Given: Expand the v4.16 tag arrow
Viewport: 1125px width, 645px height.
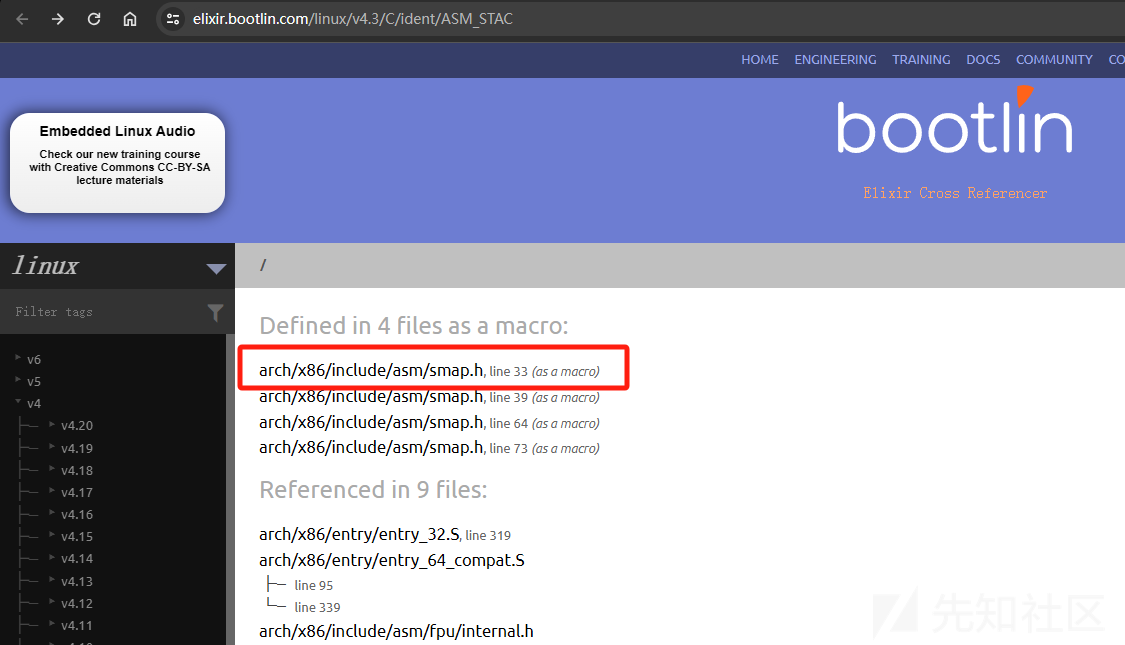Looking at the screenshot, I should (x=52, y=512).
